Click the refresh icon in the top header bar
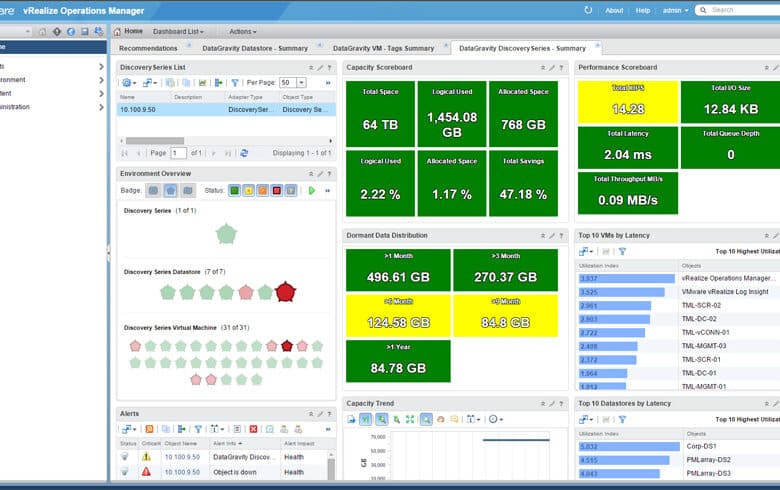 click(x=588, y=10)
